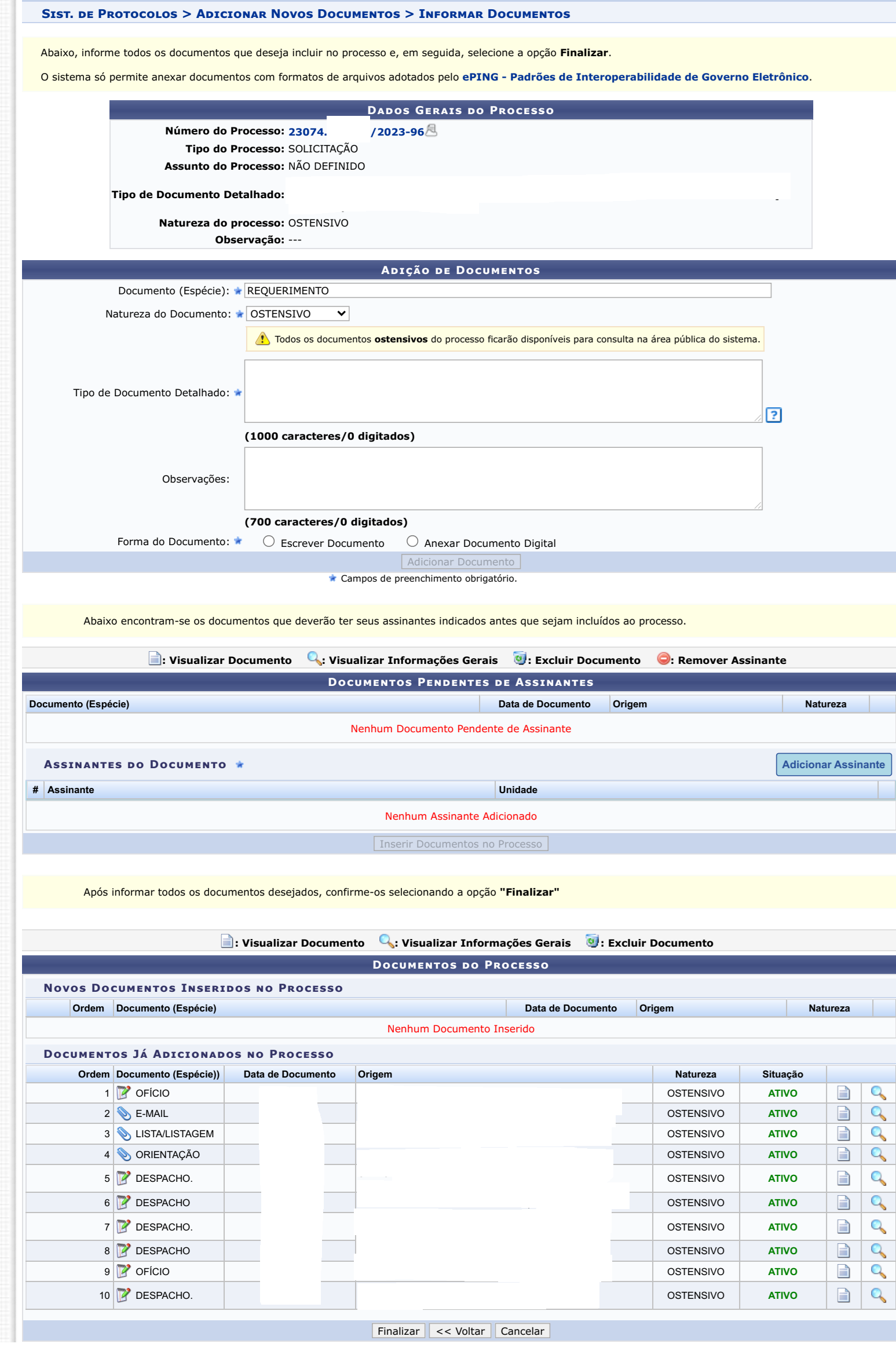View document for row 1 OFÍCIO
896x1351 pixels.
(843, 1093)
